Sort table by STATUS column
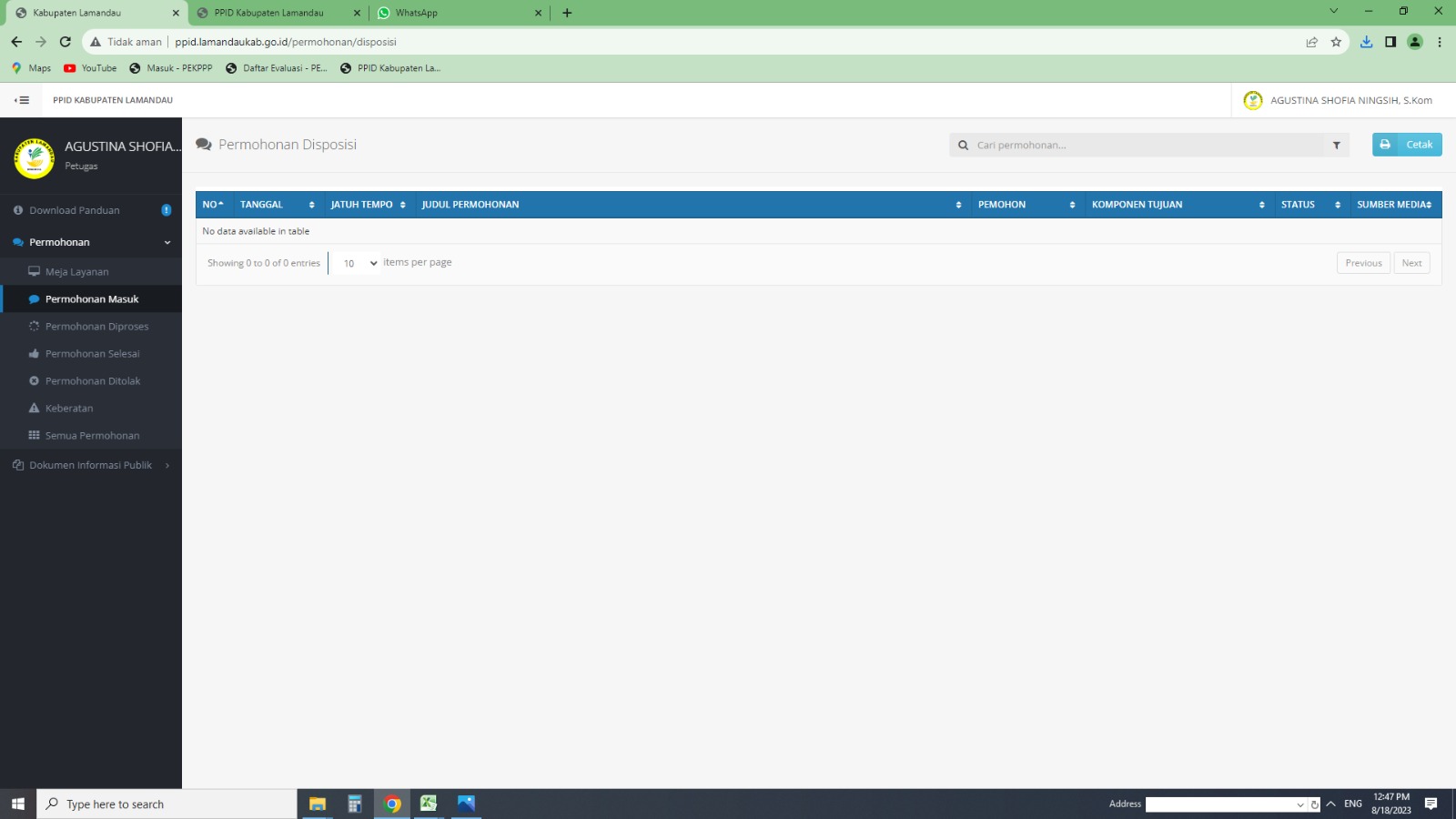Screen dimensions: 1456x819 click(x=1311, y=205)
